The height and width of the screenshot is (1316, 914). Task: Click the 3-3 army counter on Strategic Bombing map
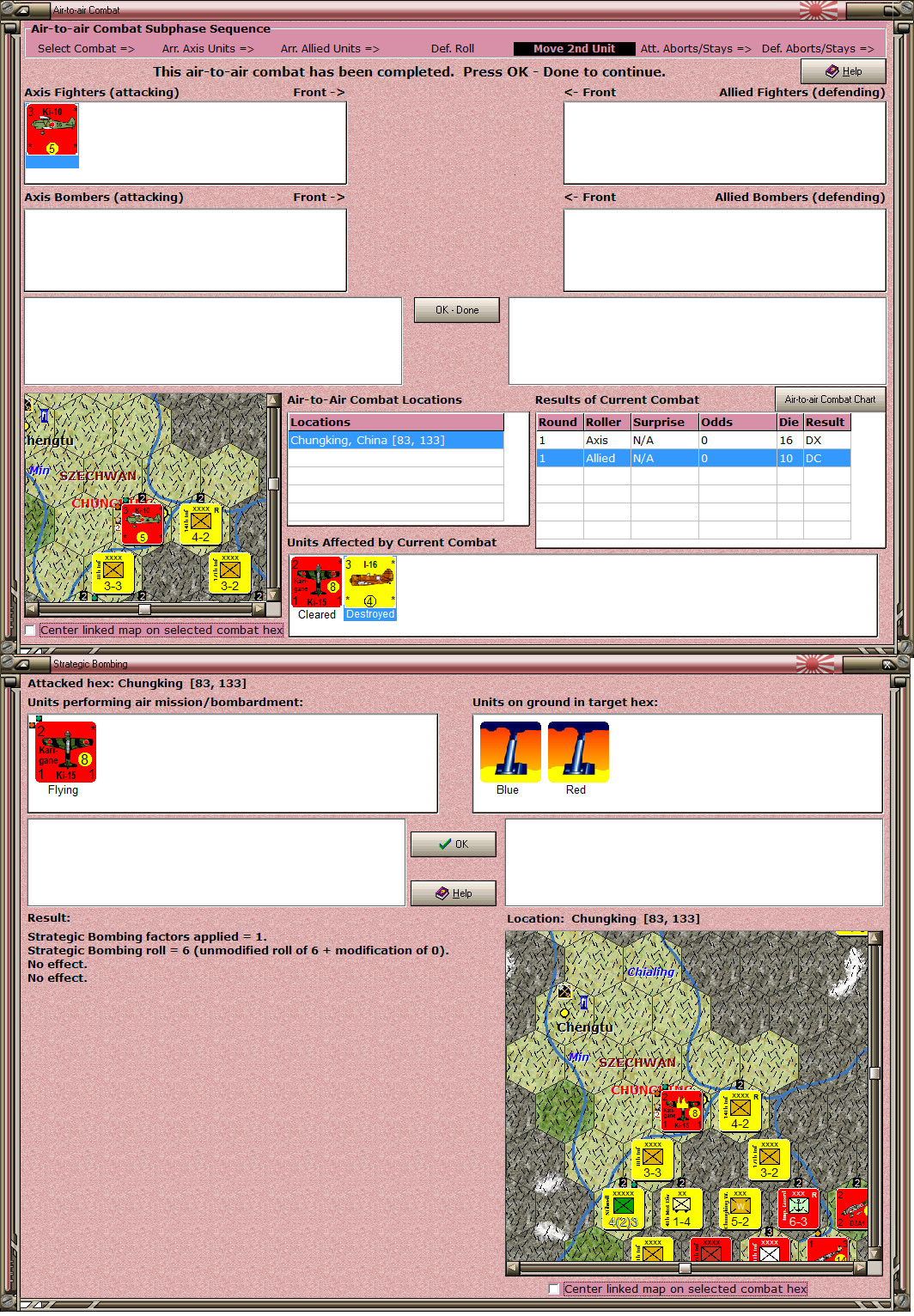point(653,1160)
